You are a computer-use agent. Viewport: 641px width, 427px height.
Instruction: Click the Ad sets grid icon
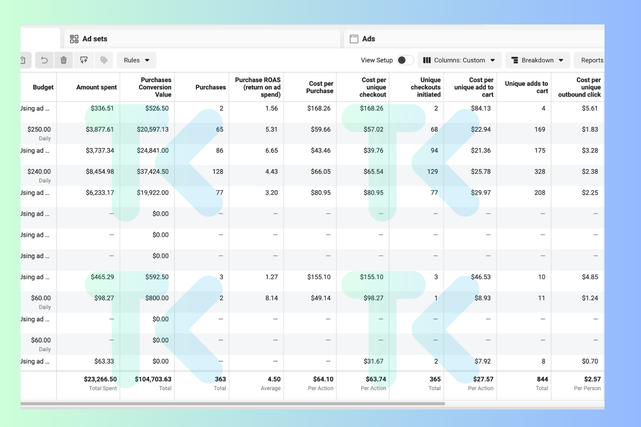74,39
